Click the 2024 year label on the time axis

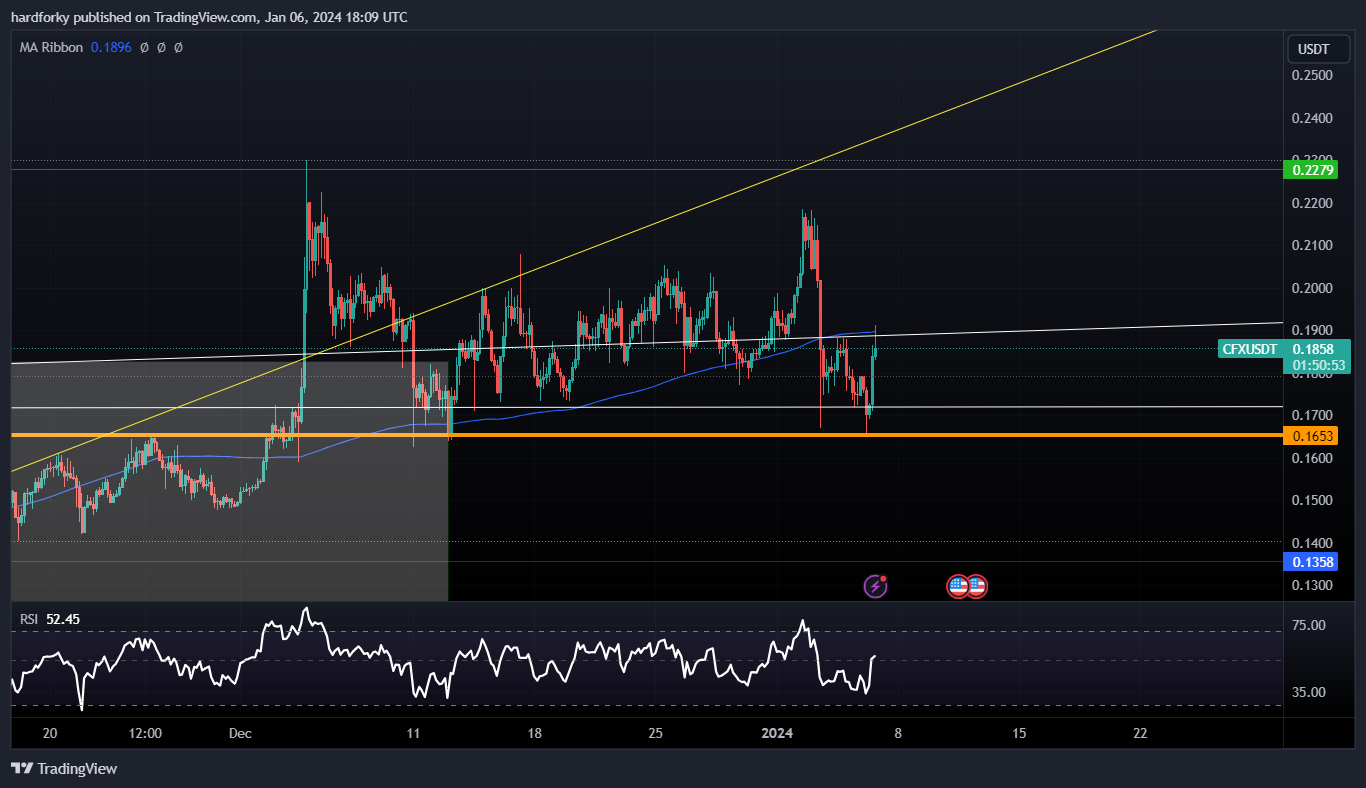point(776,733)
